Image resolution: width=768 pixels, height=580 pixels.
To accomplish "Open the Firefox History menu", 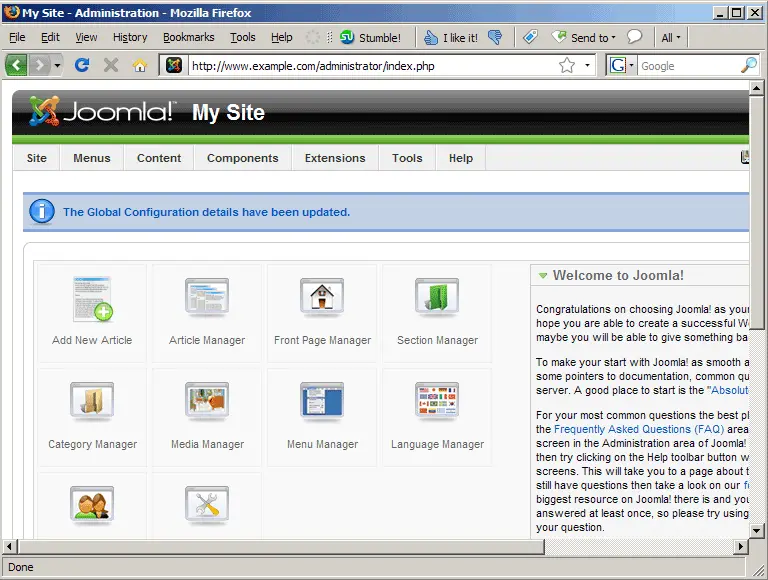I will click(130, 37).
